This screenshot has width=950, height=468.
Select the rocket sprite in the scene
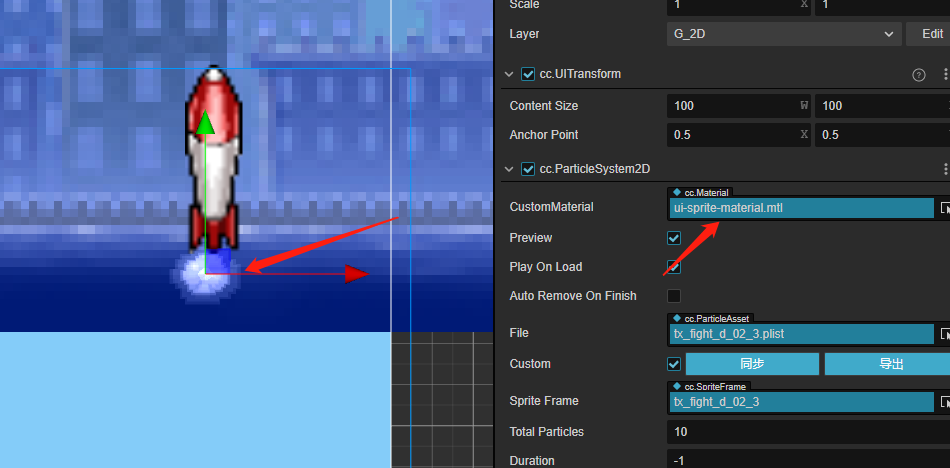tap(213, 158)
